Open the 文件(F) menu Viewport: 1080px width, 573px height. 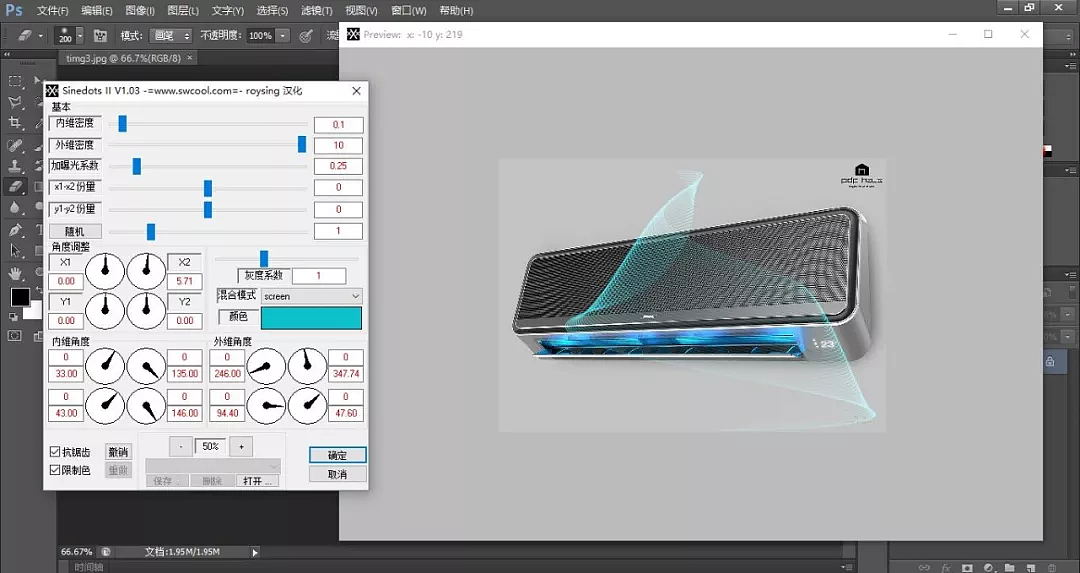[x=52, y=10]
